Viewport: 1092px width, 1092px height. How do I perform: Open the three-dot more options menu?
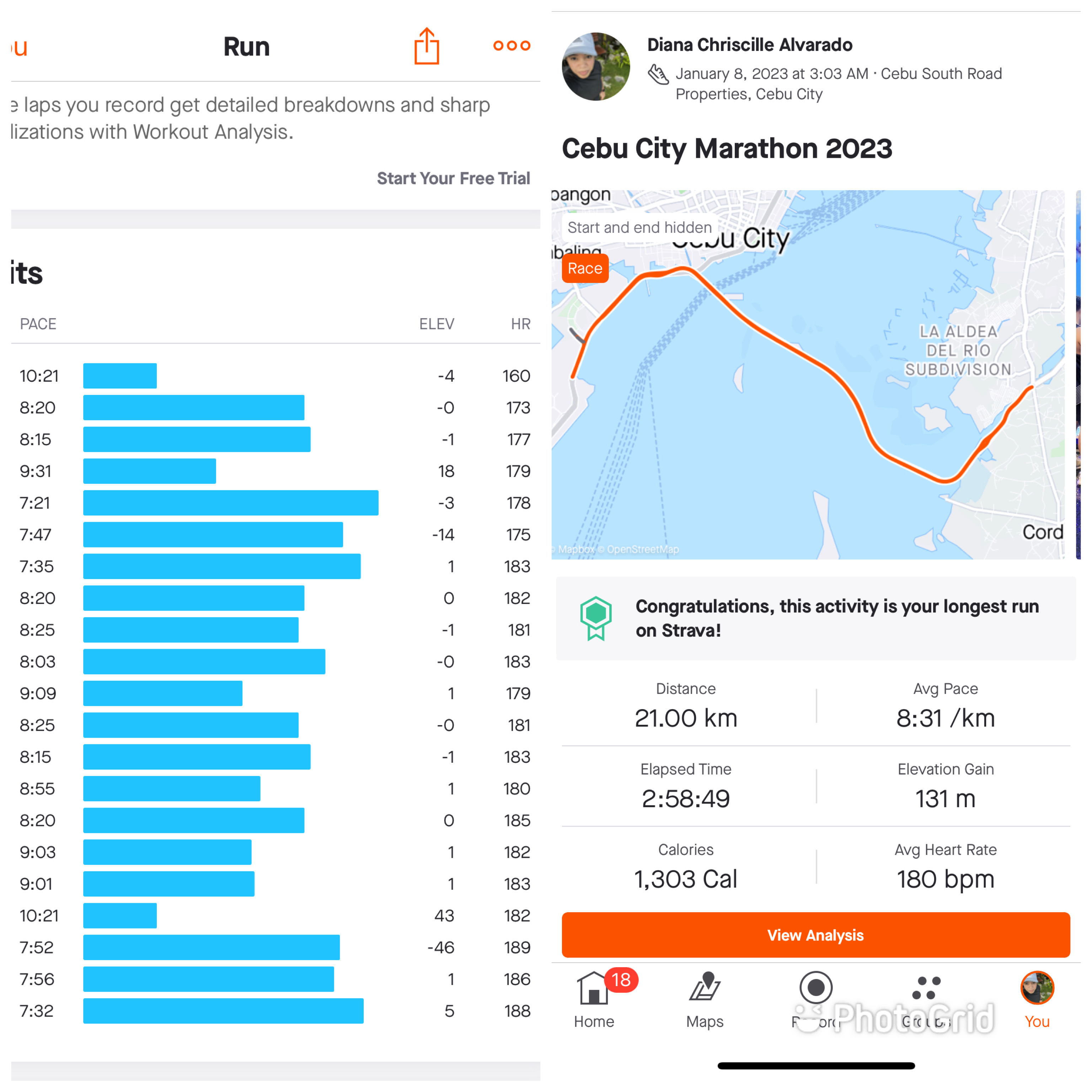(512, 46)
